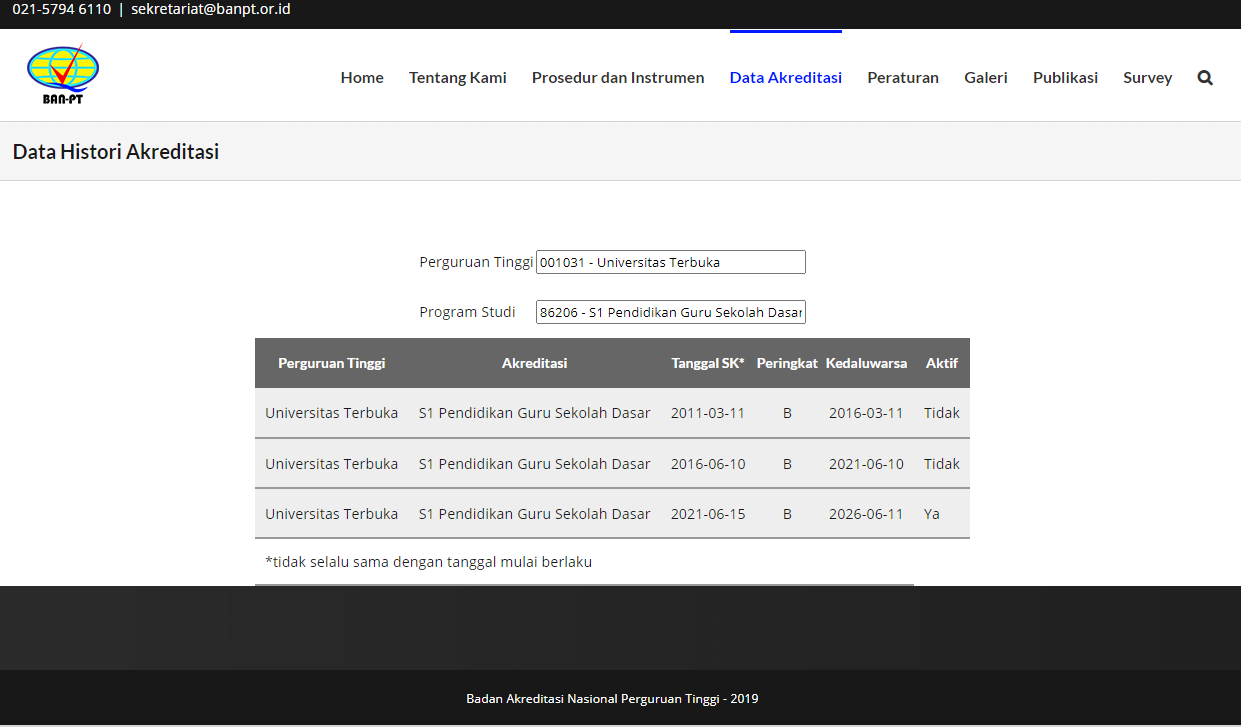Open the Peraturan menu
The height and width of the screenshot is (727, 1241).
click(903, 77)
